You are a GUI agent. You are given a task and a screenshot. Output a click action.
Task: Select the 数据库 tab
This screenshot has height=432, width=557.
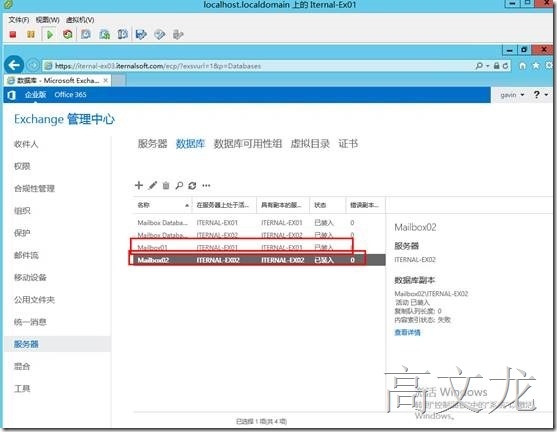pyautogui.click(x=190, y=144)
